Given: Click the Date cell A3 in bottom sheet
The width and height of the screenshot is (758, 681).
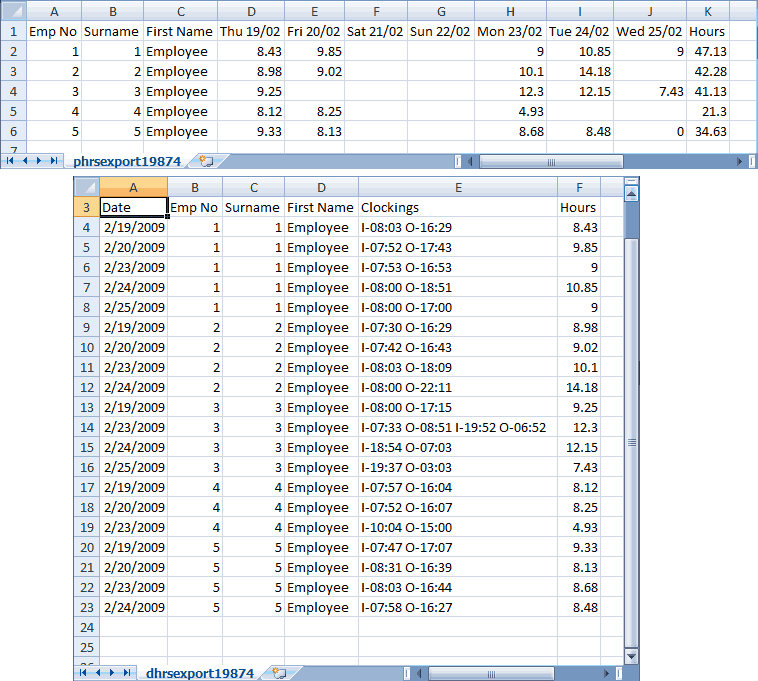Looking at the screenshot, I should click(133, 207).
